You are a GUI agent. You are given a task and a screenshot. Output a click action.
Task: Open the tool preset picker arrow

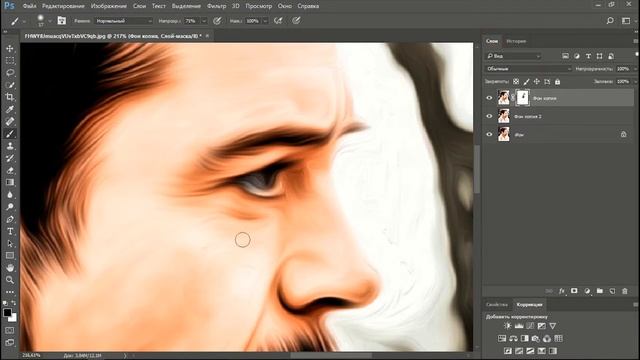pyautogui.click(x=24, y=21)
